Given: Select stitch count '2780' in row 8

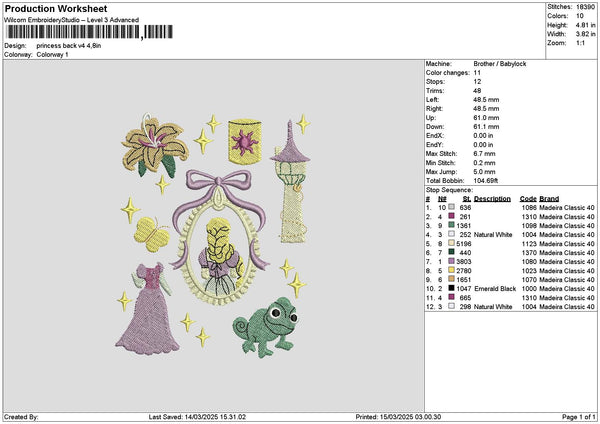Looking at the screenshot, I should pos(464,271).
